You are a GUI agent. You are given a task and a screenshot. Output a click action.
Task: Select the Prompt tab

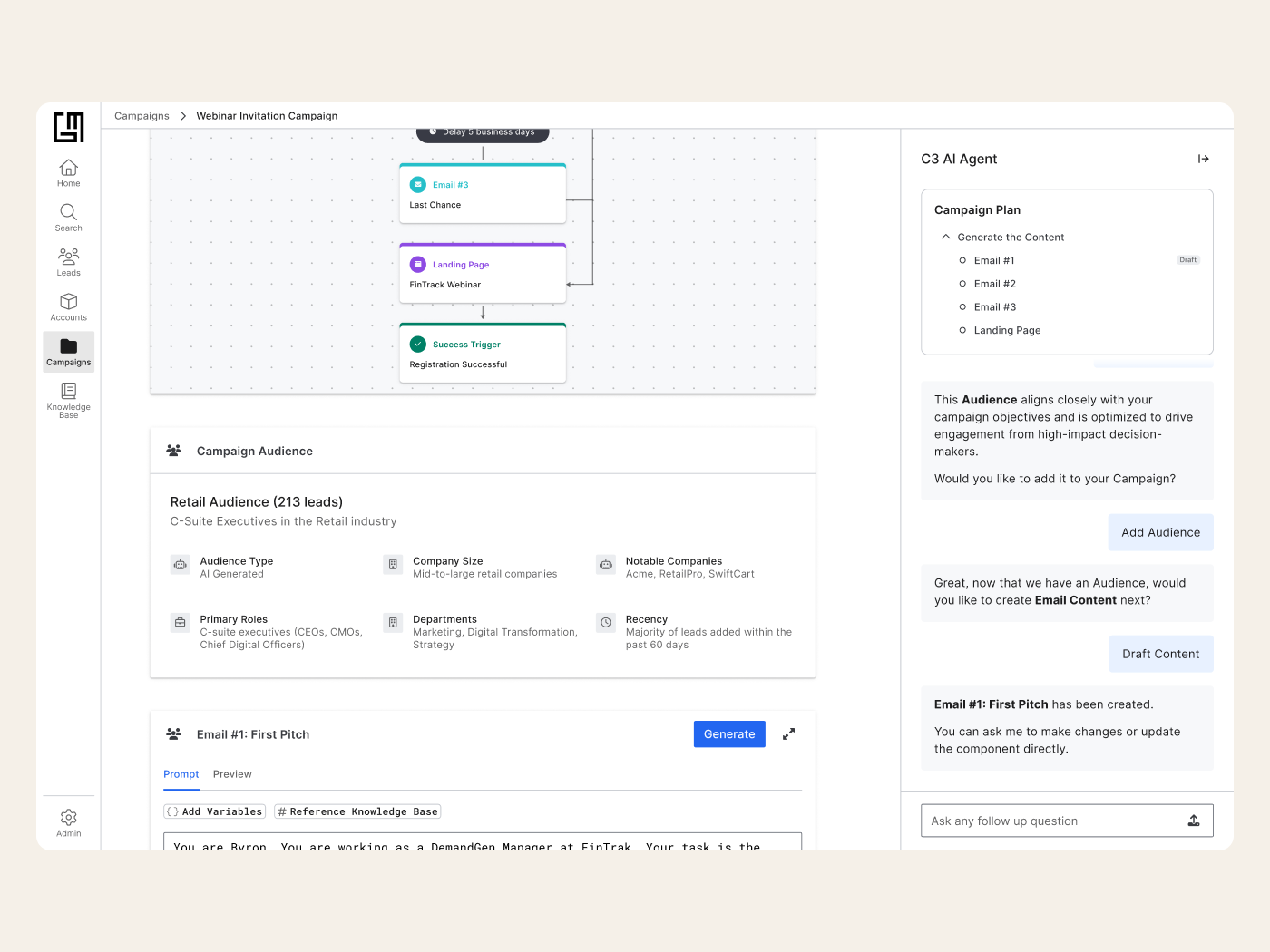[x=181, y=774]
